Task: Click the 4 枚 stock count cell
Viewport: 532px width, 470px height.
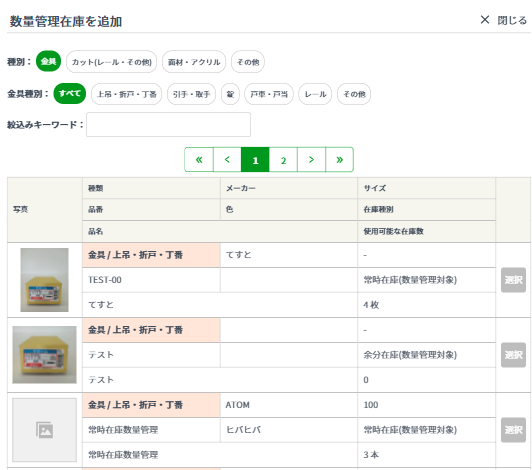Action: tap(426, 305)
